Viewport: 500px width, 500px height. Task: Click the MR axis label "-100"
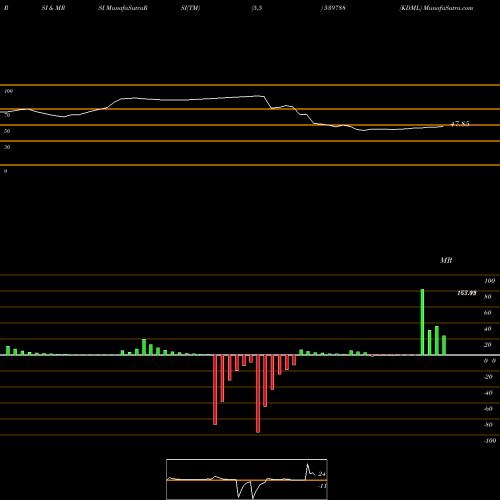[x=490, y=441]
